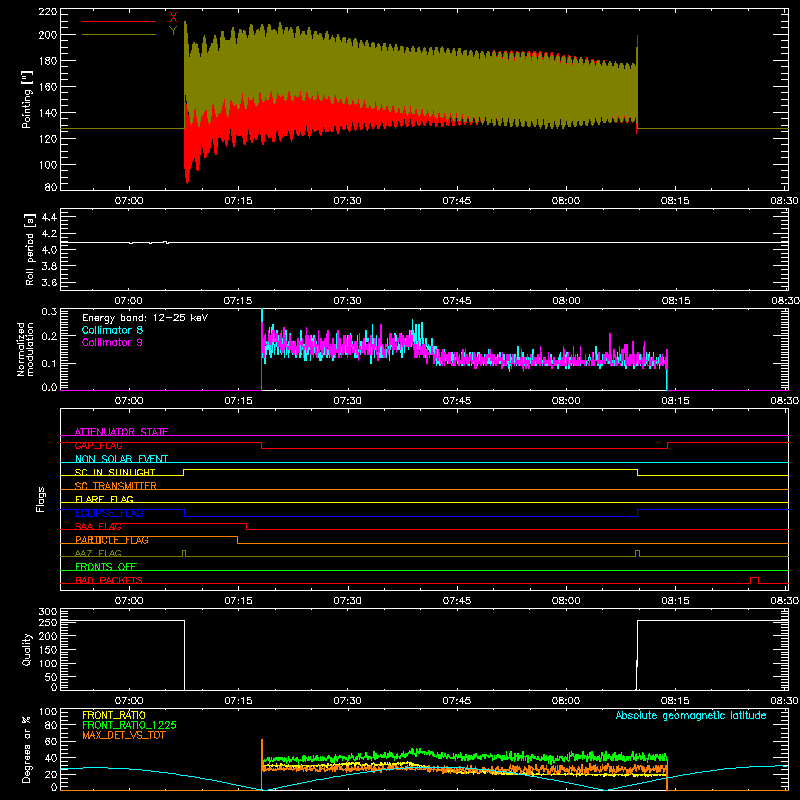Click the 08:00 tick label under Roll period plot
This screenshot has height=800, width=800.
[x=566, y=301]
